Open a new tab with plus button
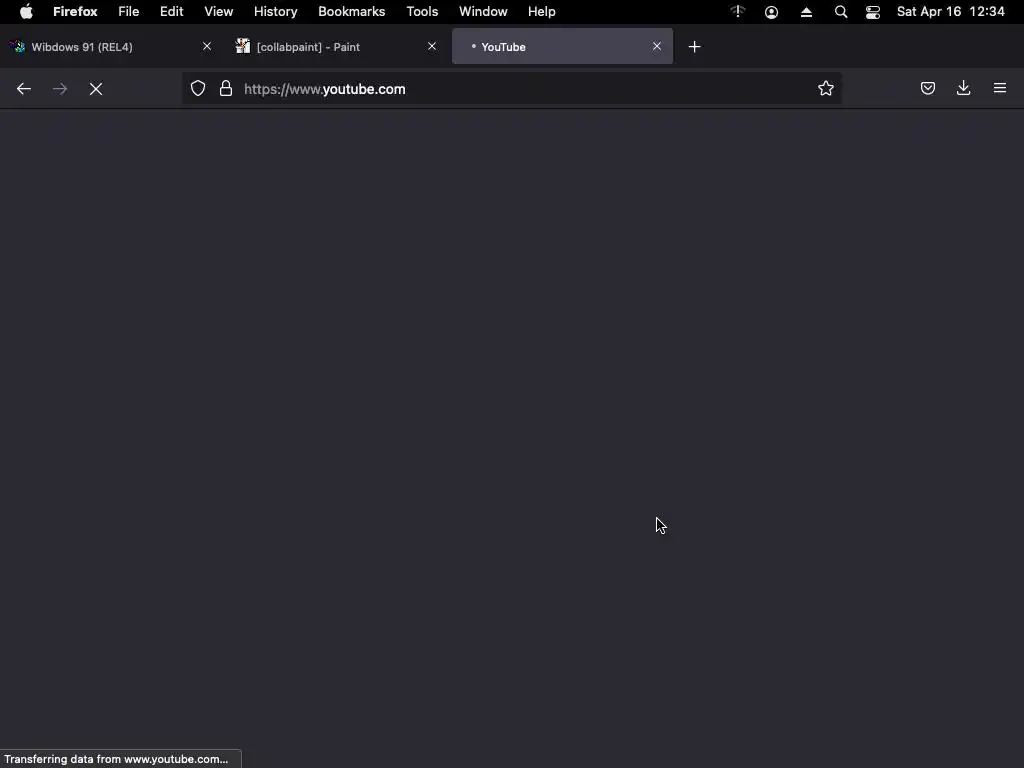The width and height of the screenshot is (1024, 768). (694, 46)
